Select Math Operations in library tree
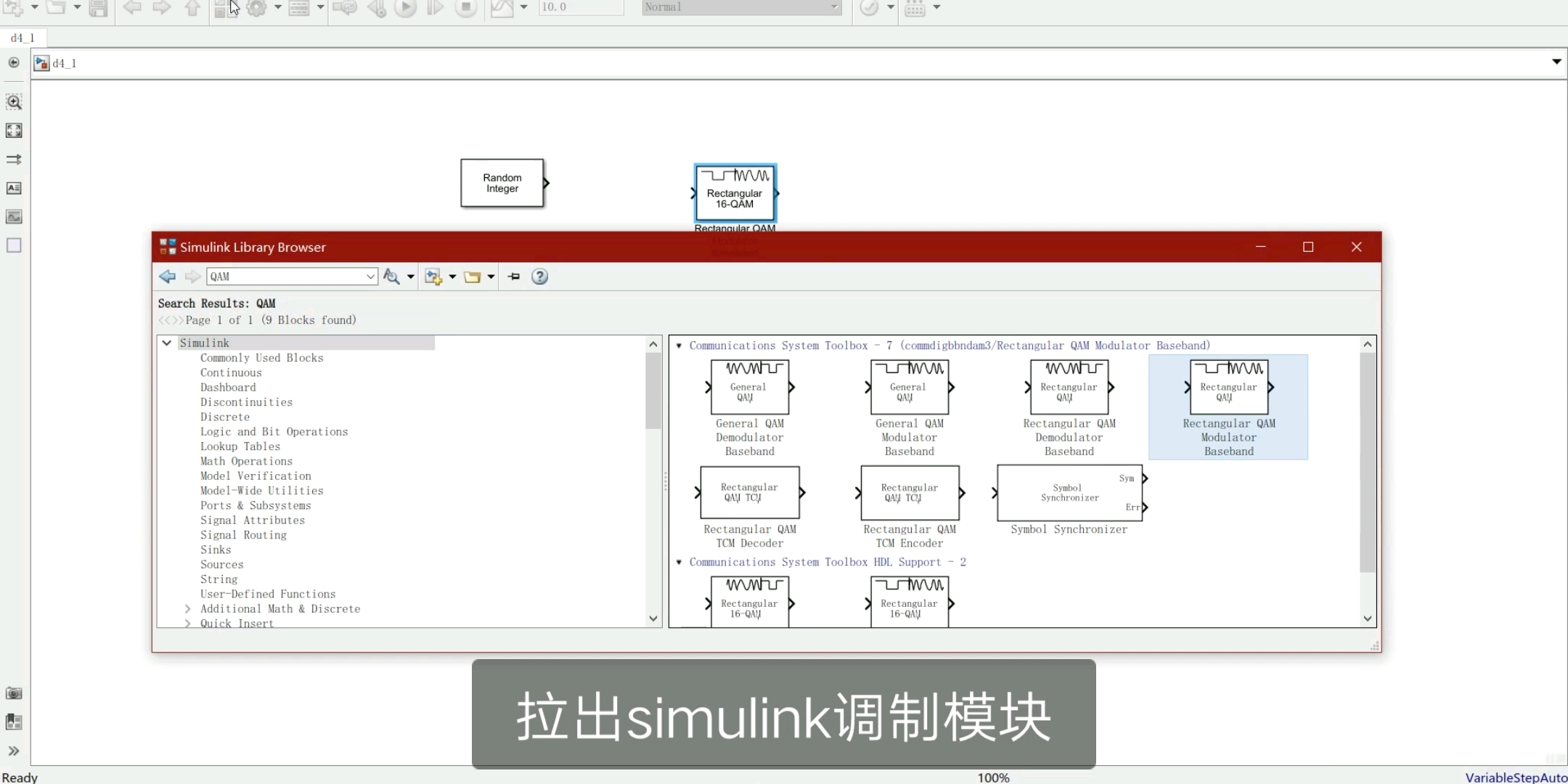The image size is (1568, 784). pos(247,461)
